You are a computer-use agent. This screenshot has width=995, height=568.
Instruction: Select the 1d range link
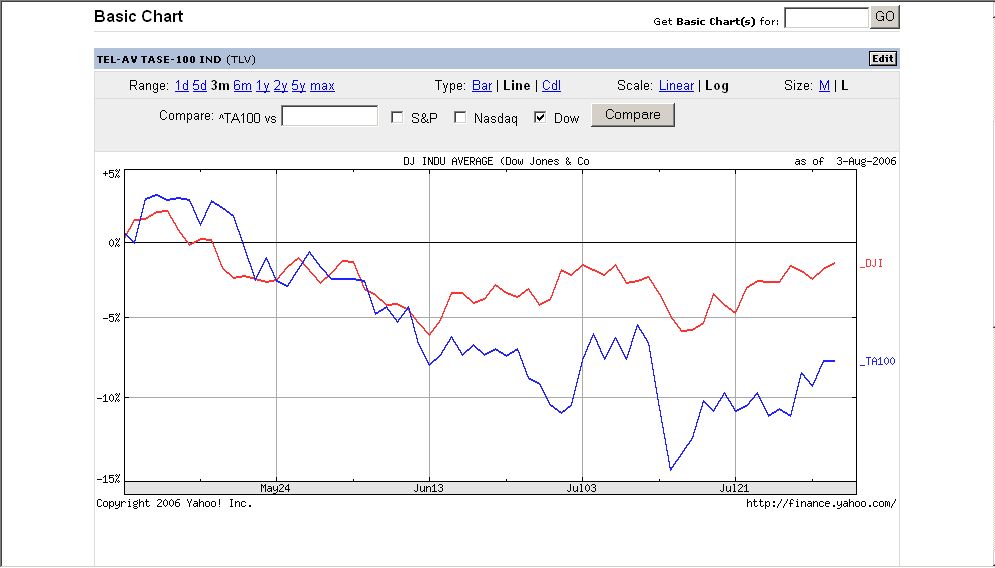(181, 86)
